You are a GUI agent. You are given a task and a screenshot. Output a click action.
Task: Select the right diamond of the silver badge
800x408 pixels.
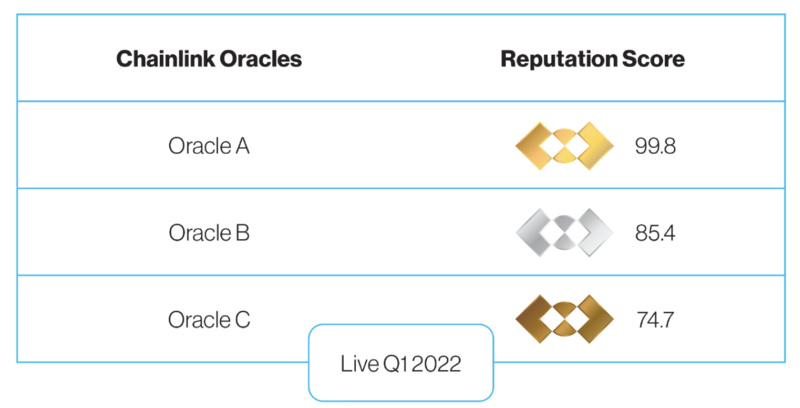594,233
